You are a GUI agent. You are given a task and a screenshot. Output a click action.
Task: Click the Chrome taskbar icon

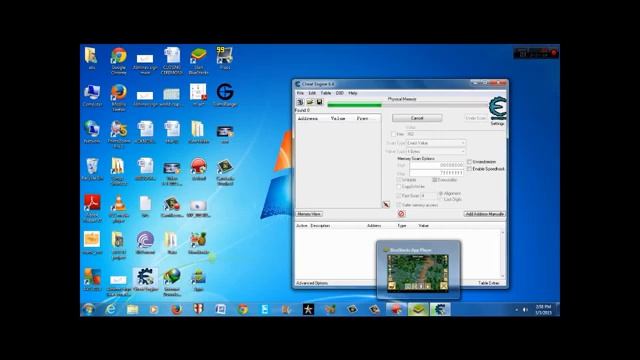(x=243, y=309)
